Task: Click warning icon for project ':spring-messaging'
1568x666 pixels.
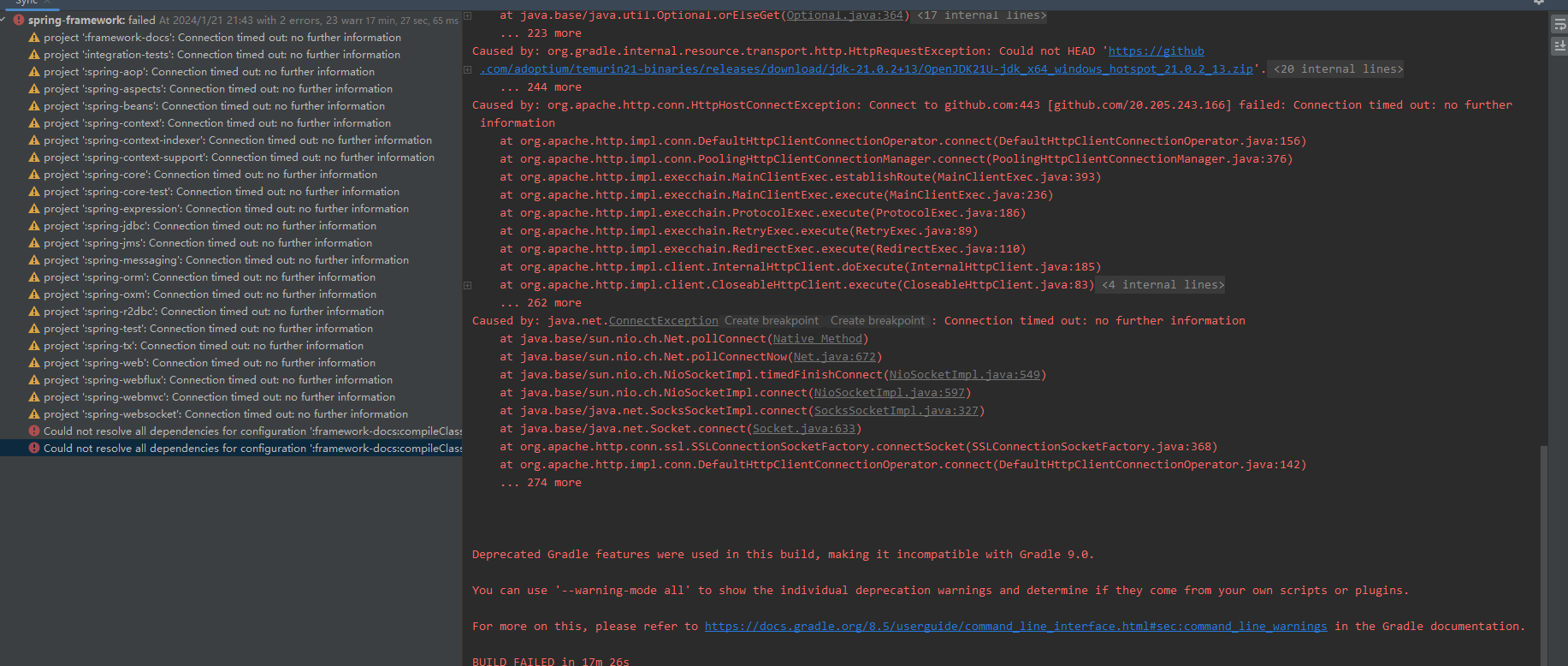Action: tap(34, 259)
